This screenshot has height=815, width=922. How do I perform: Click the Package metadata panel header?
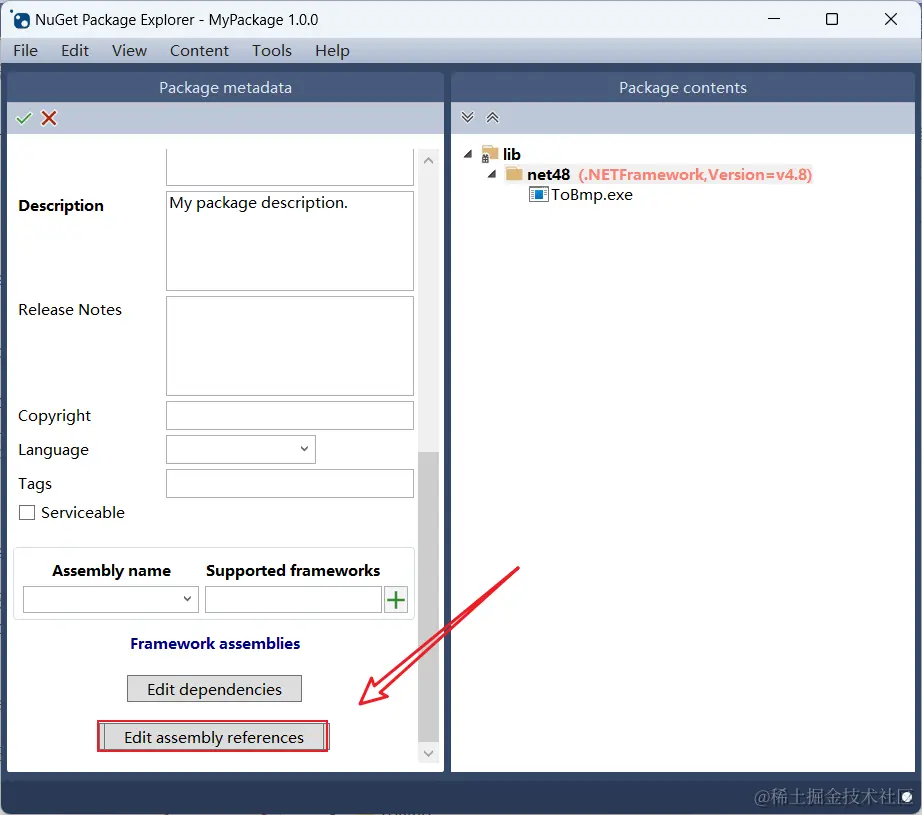pyautogui.click(x=225, y=88)
